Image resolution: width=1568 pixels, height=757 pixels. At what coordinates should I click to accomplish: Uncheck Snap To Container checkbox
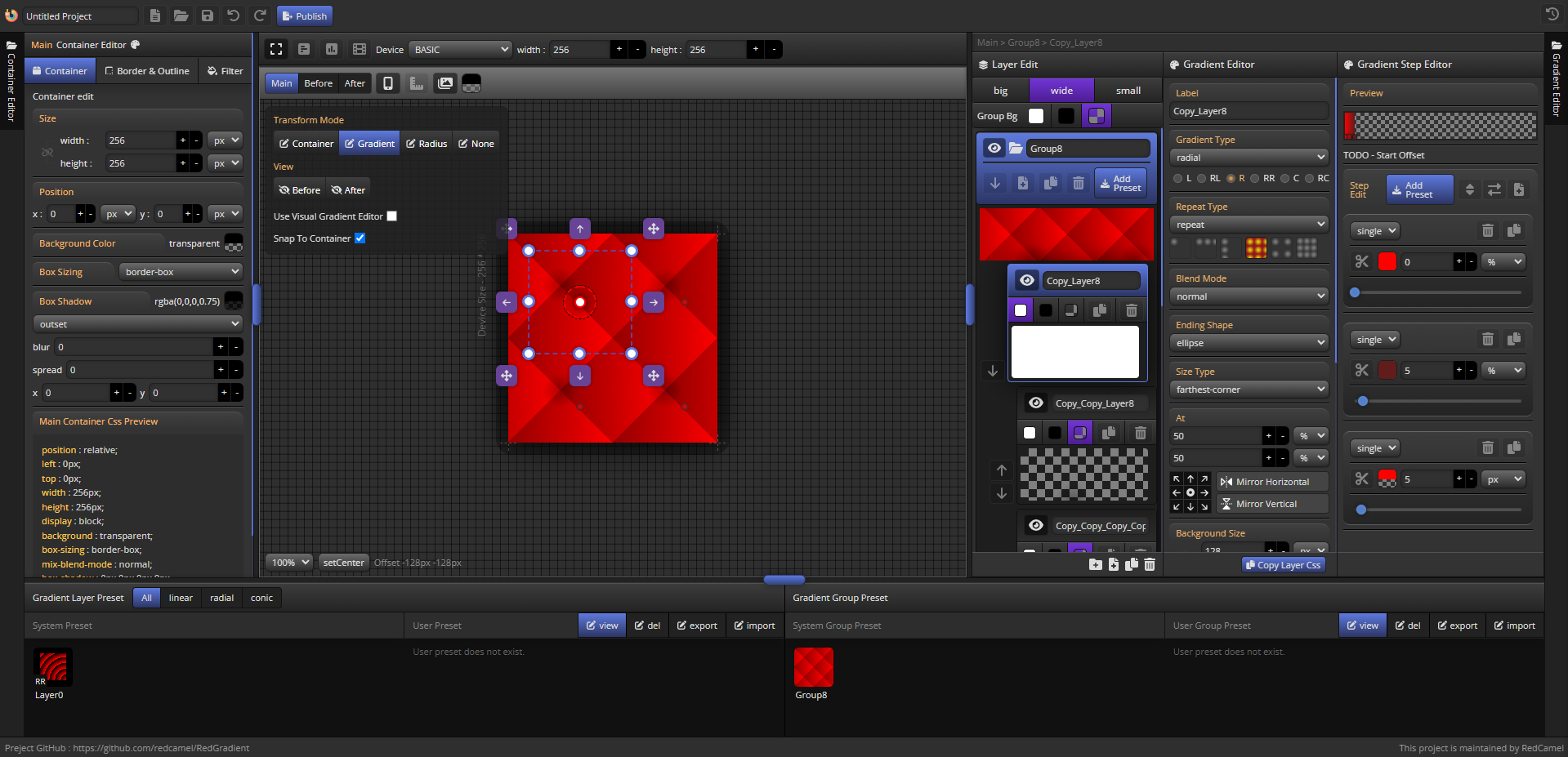[x=360, y=238]
